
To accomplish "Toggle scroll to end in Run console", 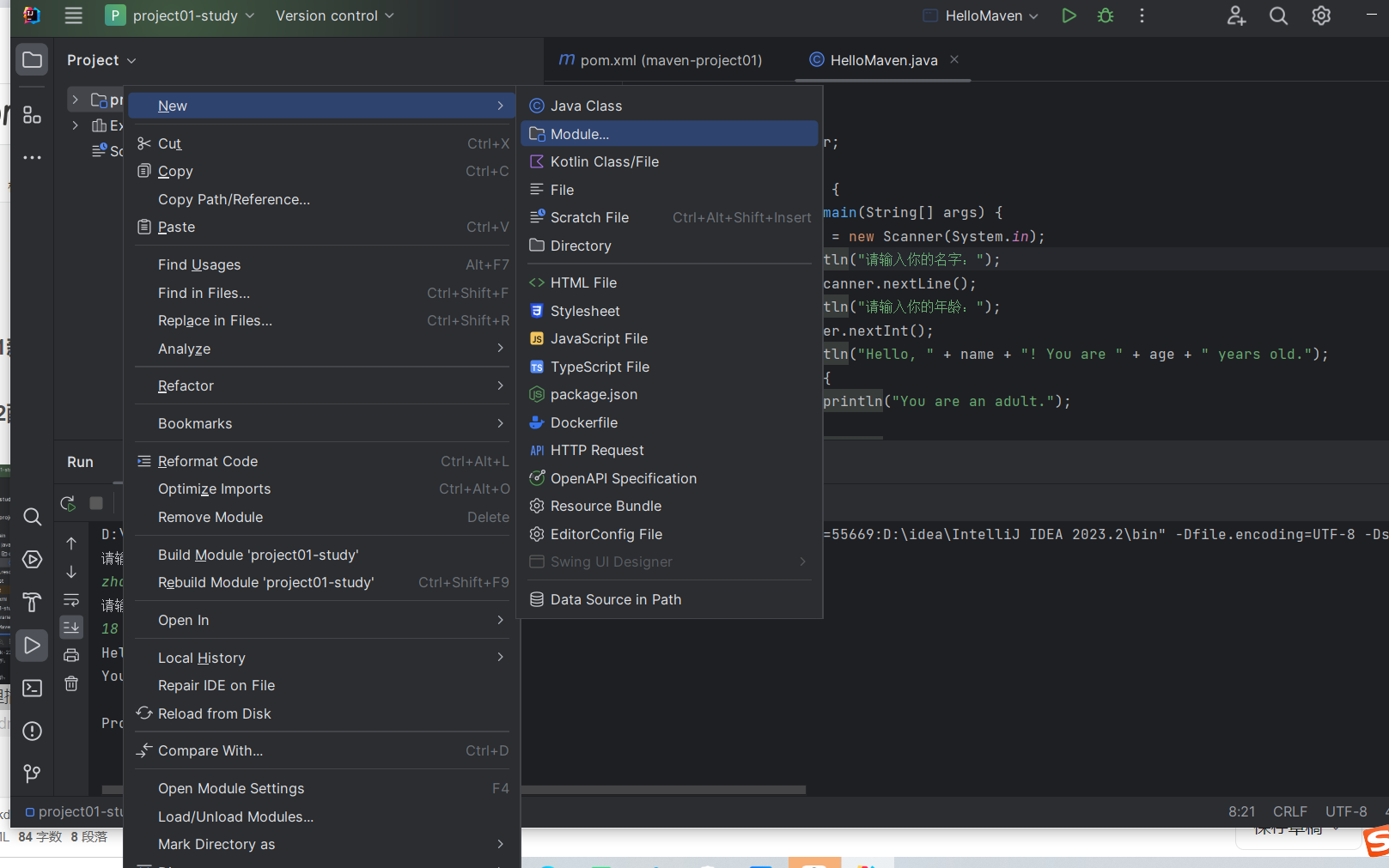I will 71,628.
